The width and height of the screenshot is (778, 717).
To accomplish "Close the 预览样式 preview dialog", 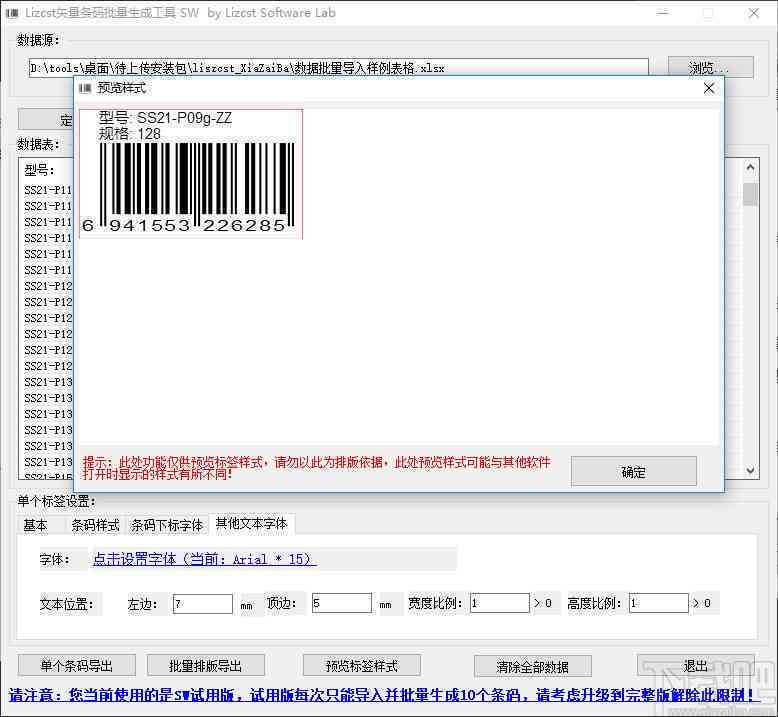I will tap(709, 88).
